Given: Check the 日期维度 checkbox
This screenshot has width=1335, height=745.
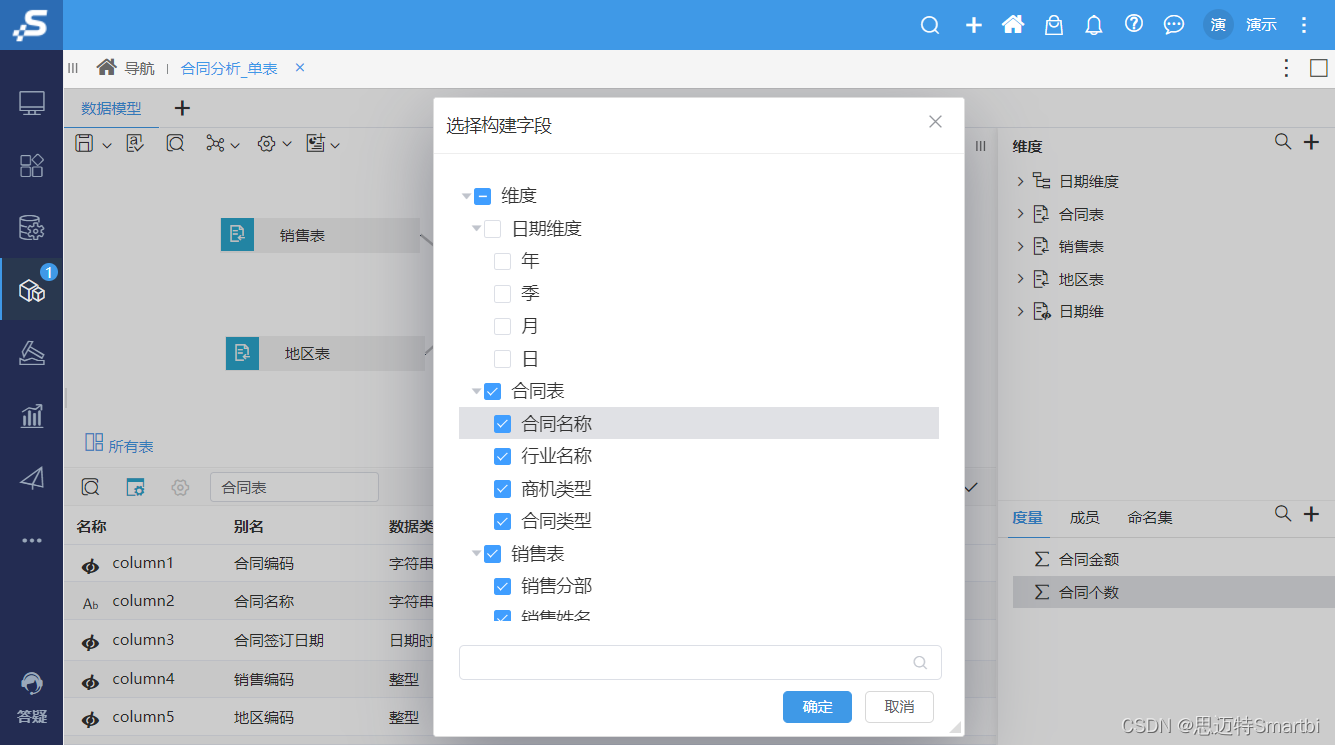Looking at the screenshot, I should [492, 229].
